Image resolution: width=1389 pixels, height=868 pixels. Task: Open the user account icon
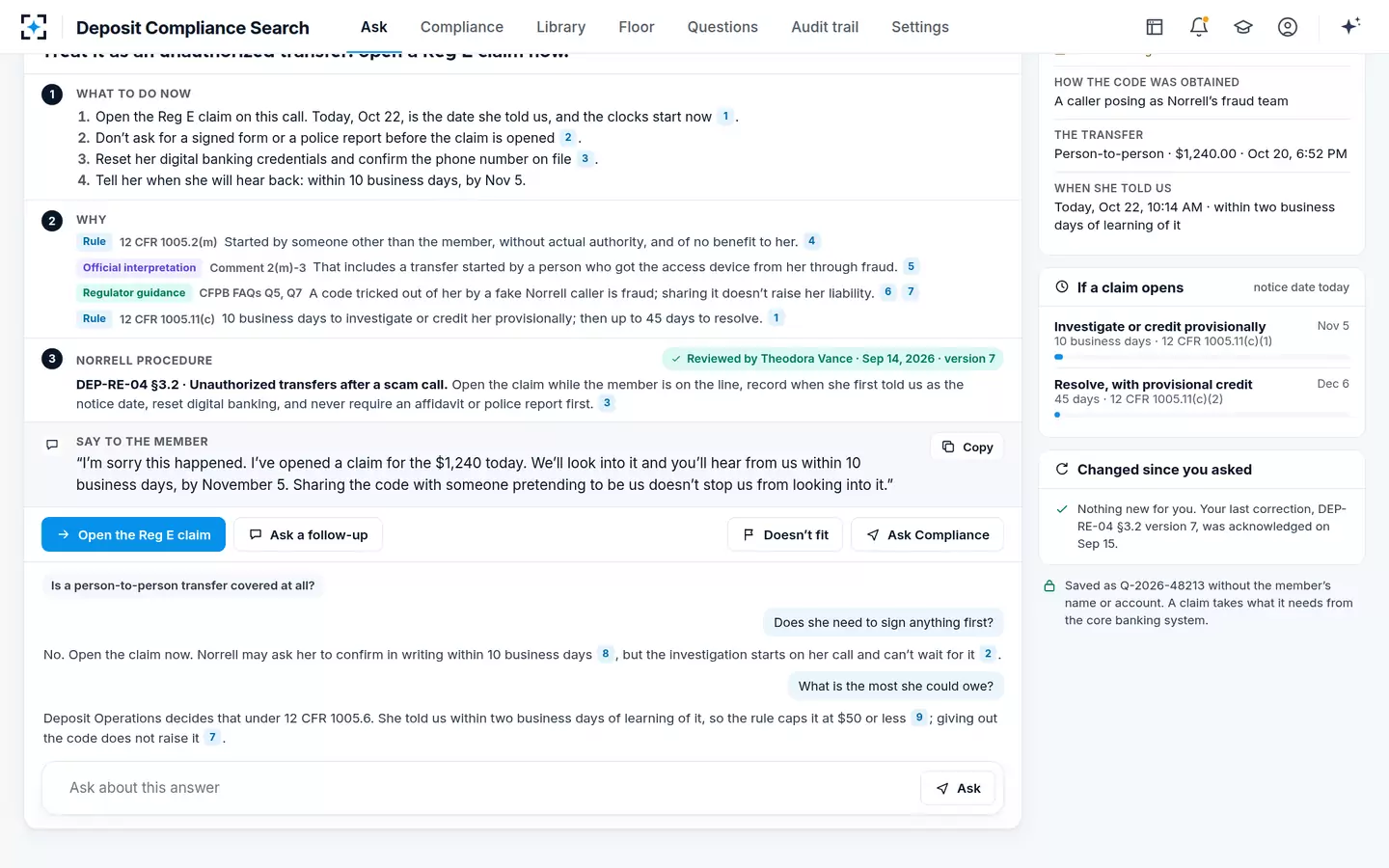(1288, 27)
